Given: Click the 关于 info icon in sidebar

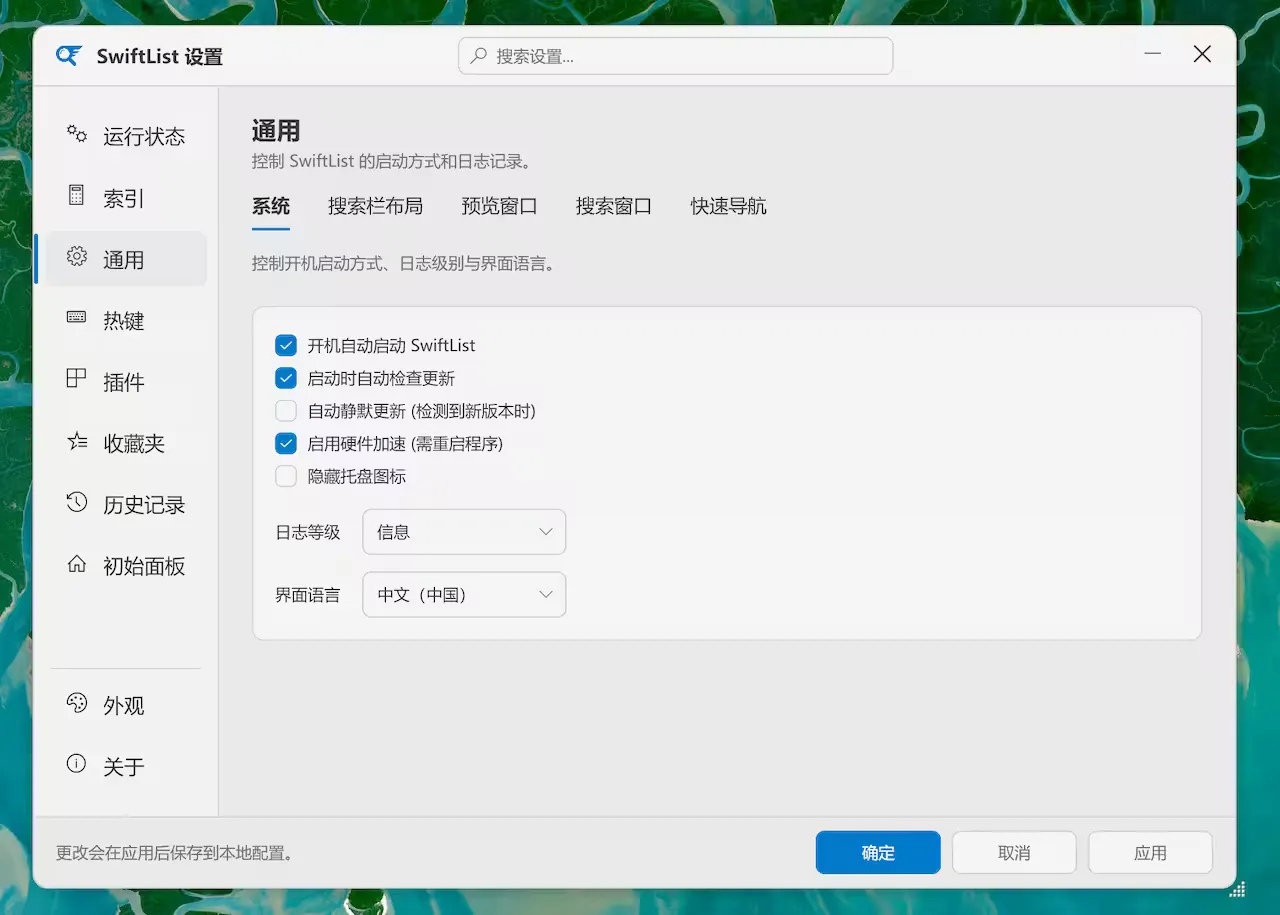Looking at the screenshot, I should click(77, 764).
